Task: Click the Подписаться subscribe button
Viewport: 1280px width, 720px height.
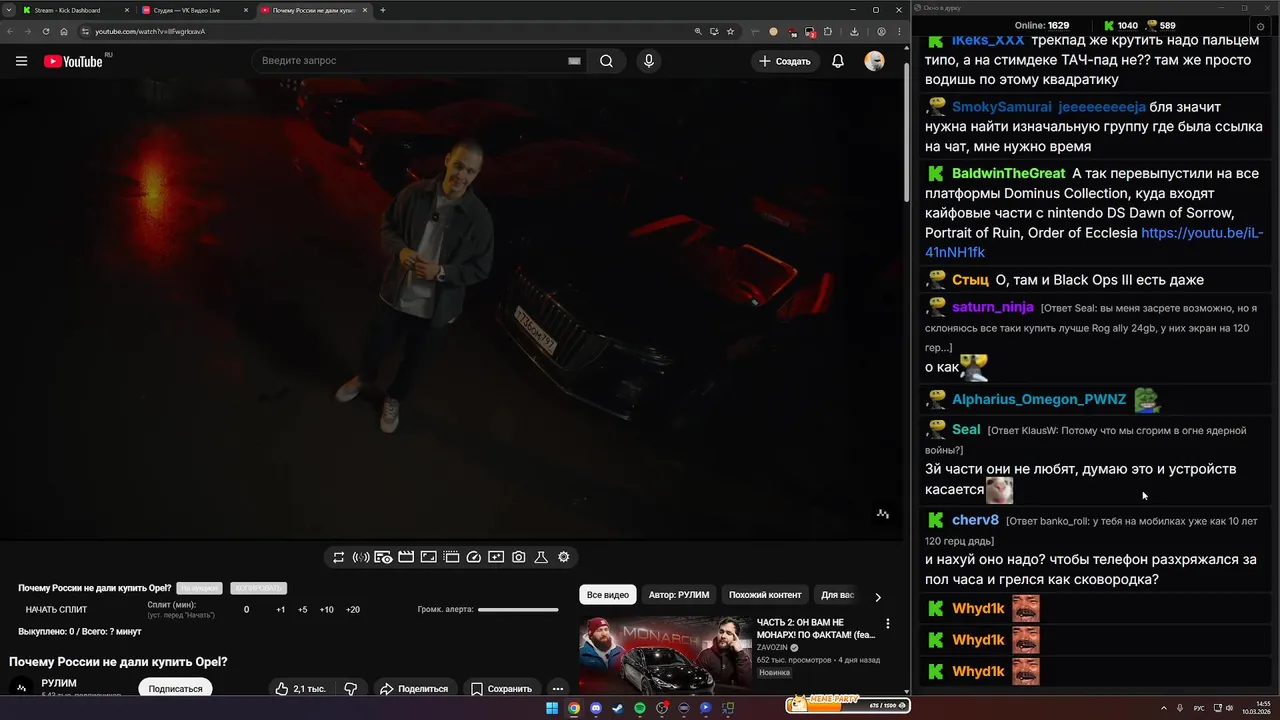Action: pos(176,689)
